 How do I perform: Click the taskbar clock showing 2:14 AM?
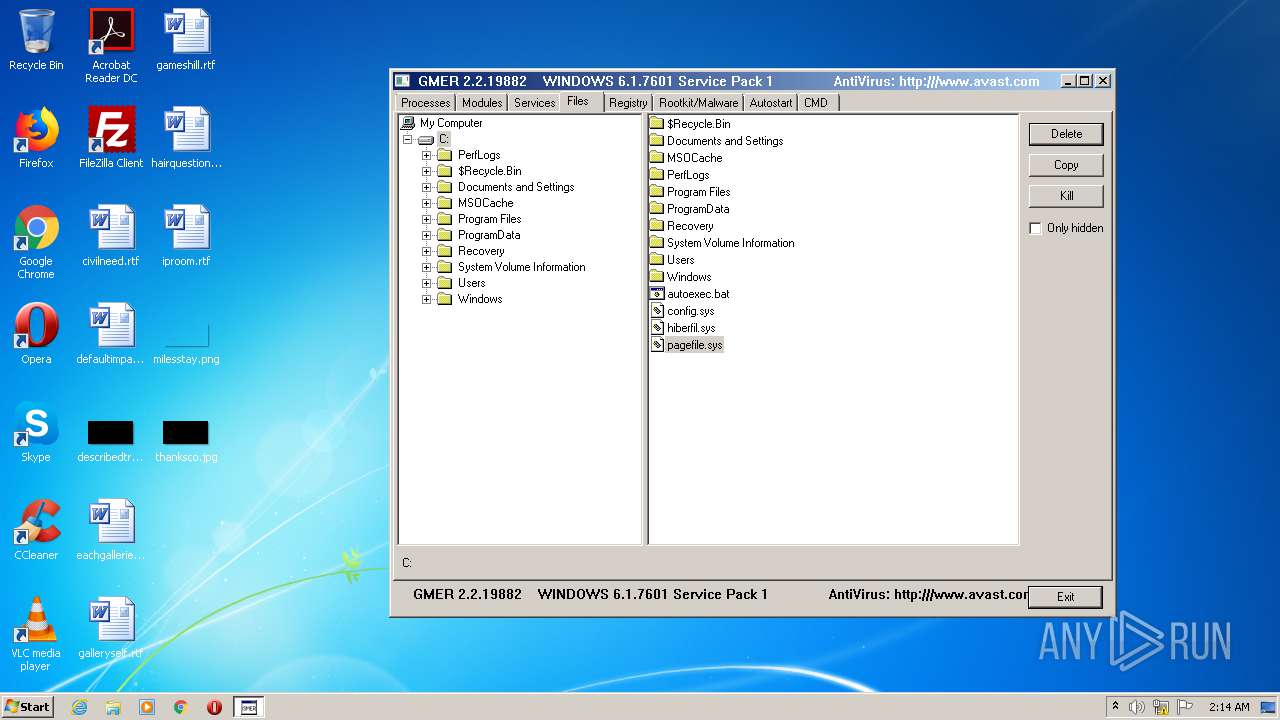[1229, 707]
